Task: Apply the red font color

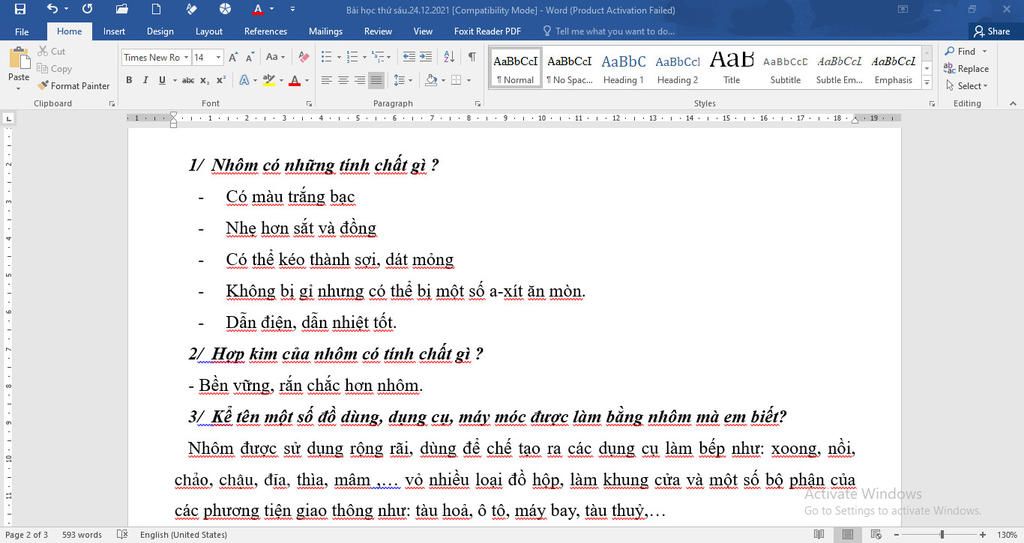Action: [x=295, y=80]
